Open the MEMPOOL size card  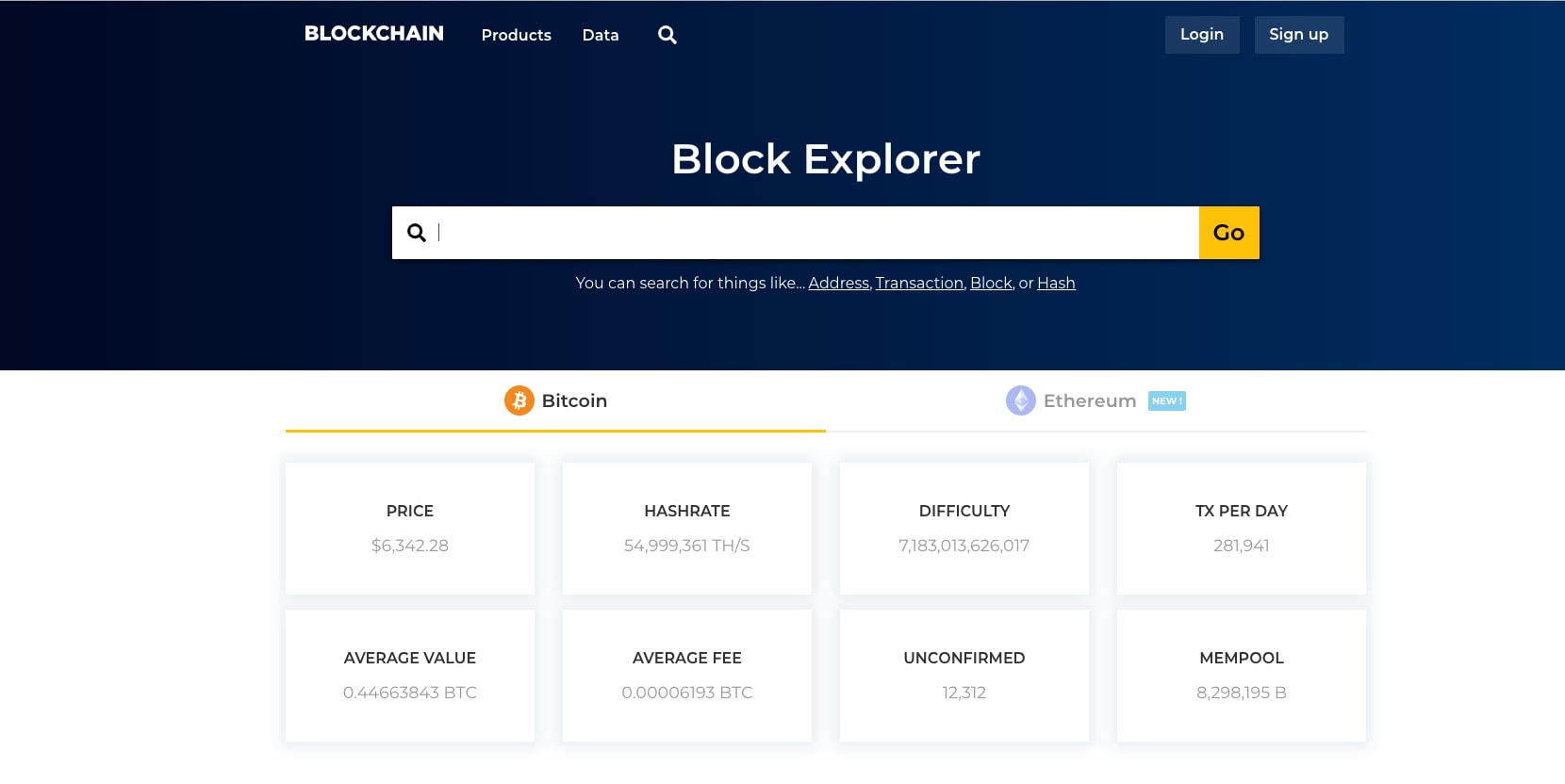[1242, 675]
